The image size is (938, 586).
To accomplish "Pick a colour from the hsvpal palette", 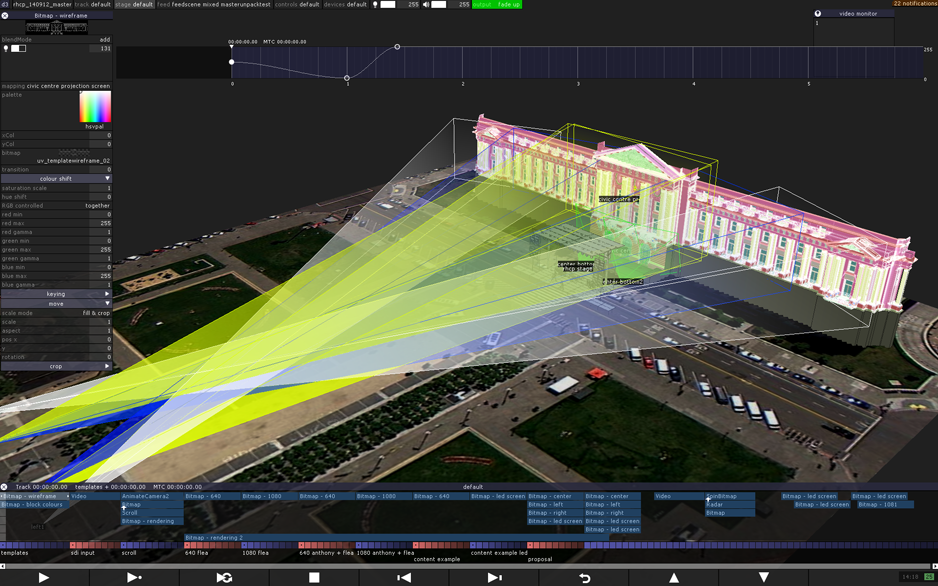I will pyautogui.click(x=95, y=107).
